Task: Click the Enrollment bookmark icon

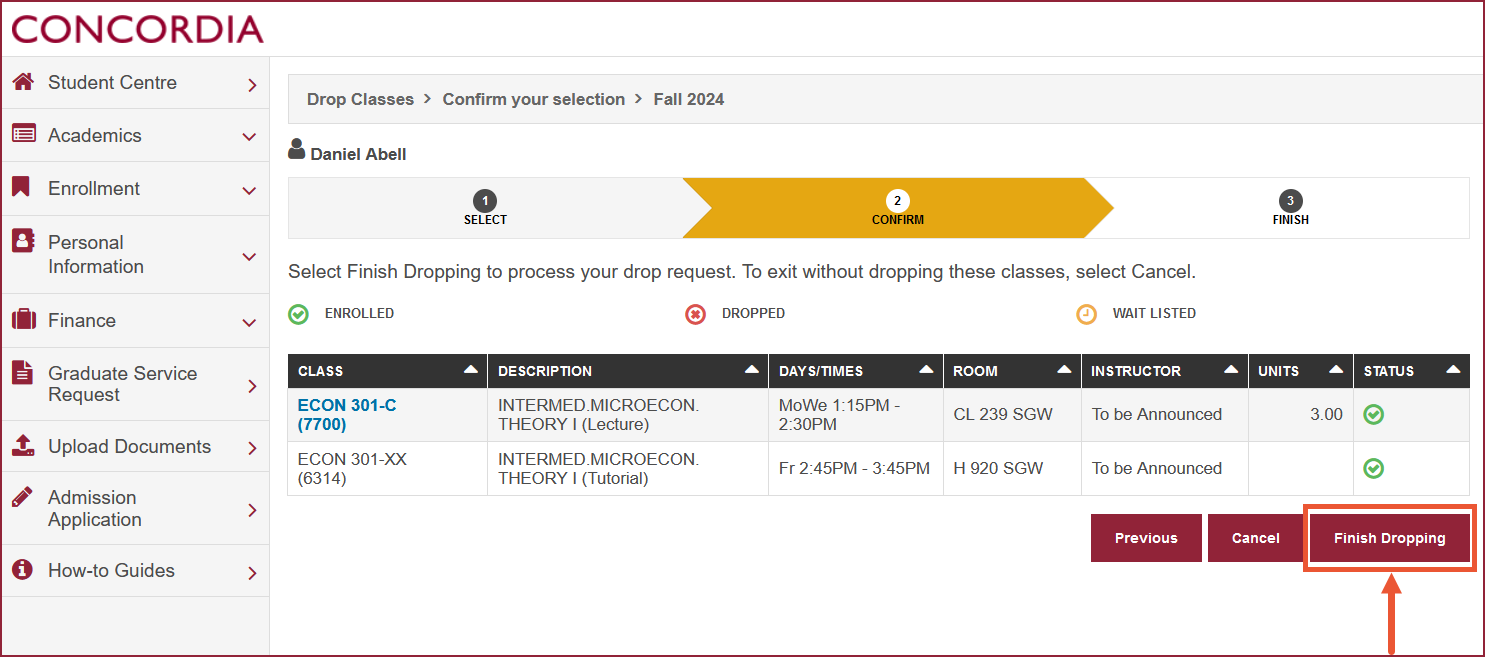Action: (x=20, y=187)
